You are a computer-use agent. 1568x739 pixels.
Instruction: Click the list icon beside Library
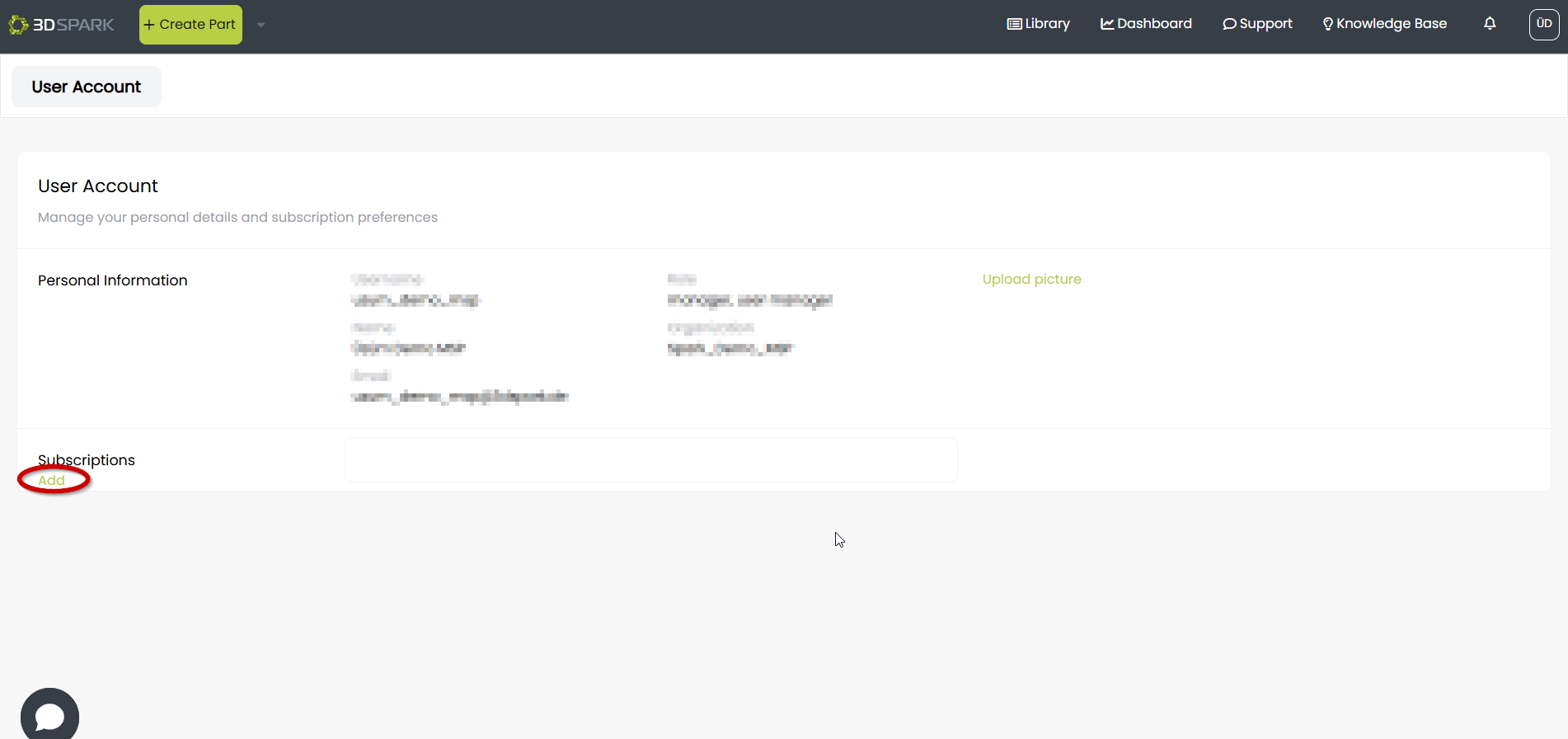[x=1014, y=24]
